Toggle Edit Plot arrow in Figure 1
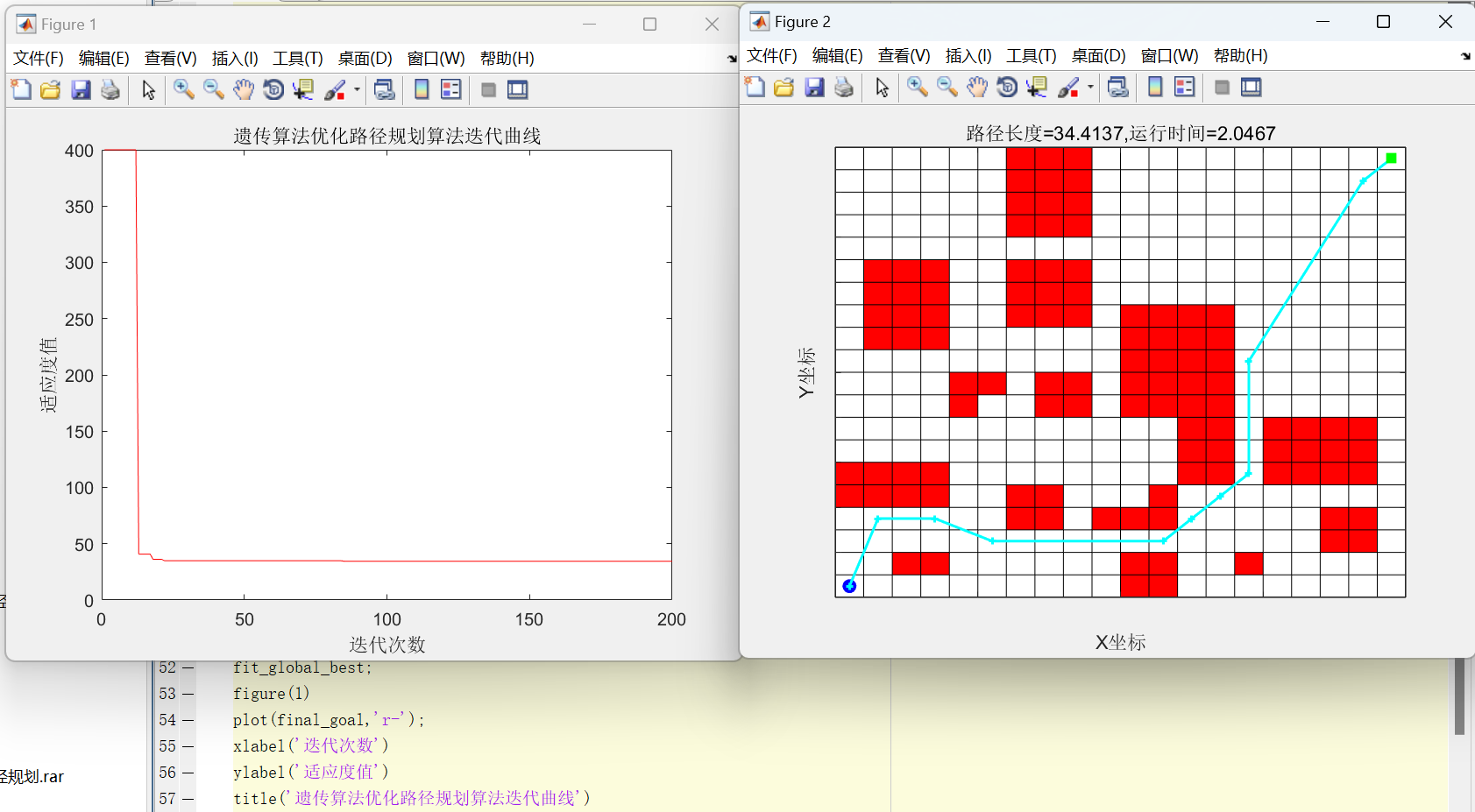 coord(148,89)
